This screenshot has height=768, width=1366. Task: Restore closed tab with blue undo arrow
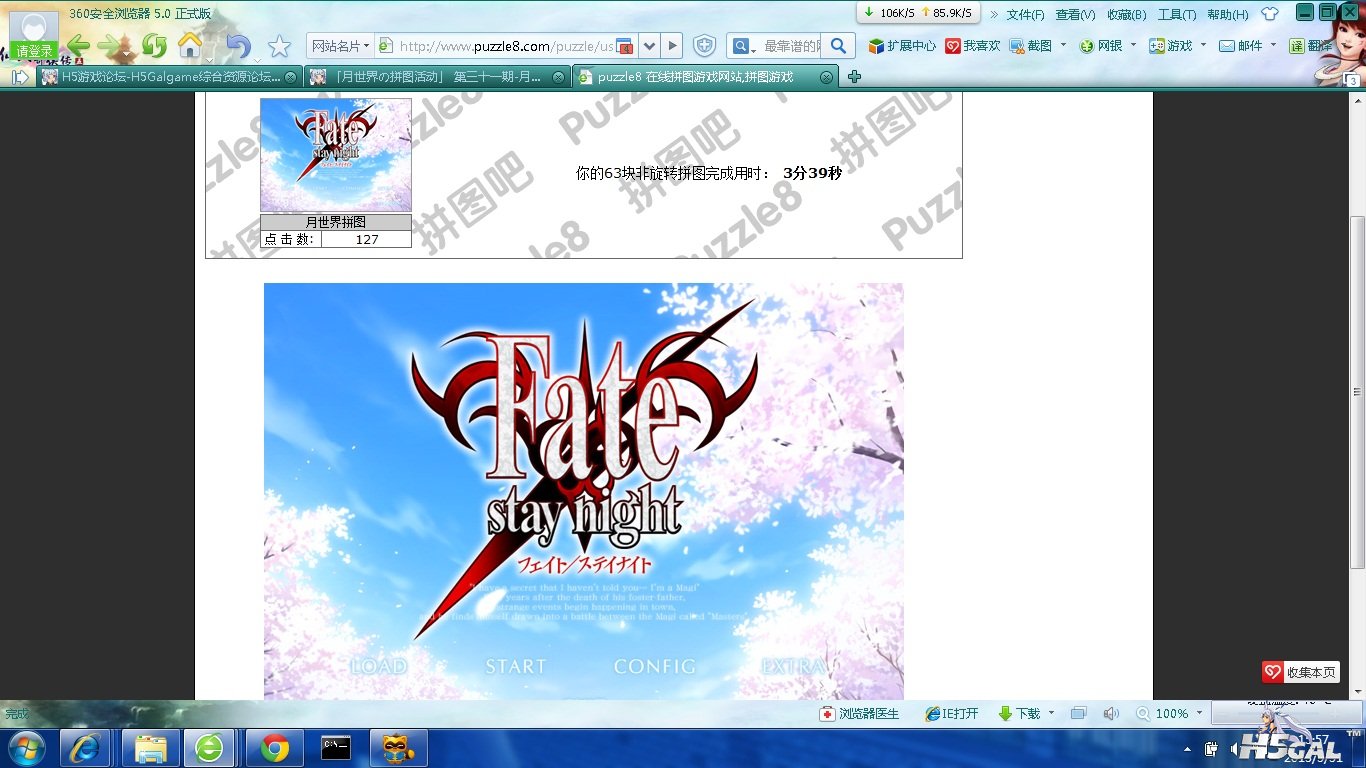(238, 46)
